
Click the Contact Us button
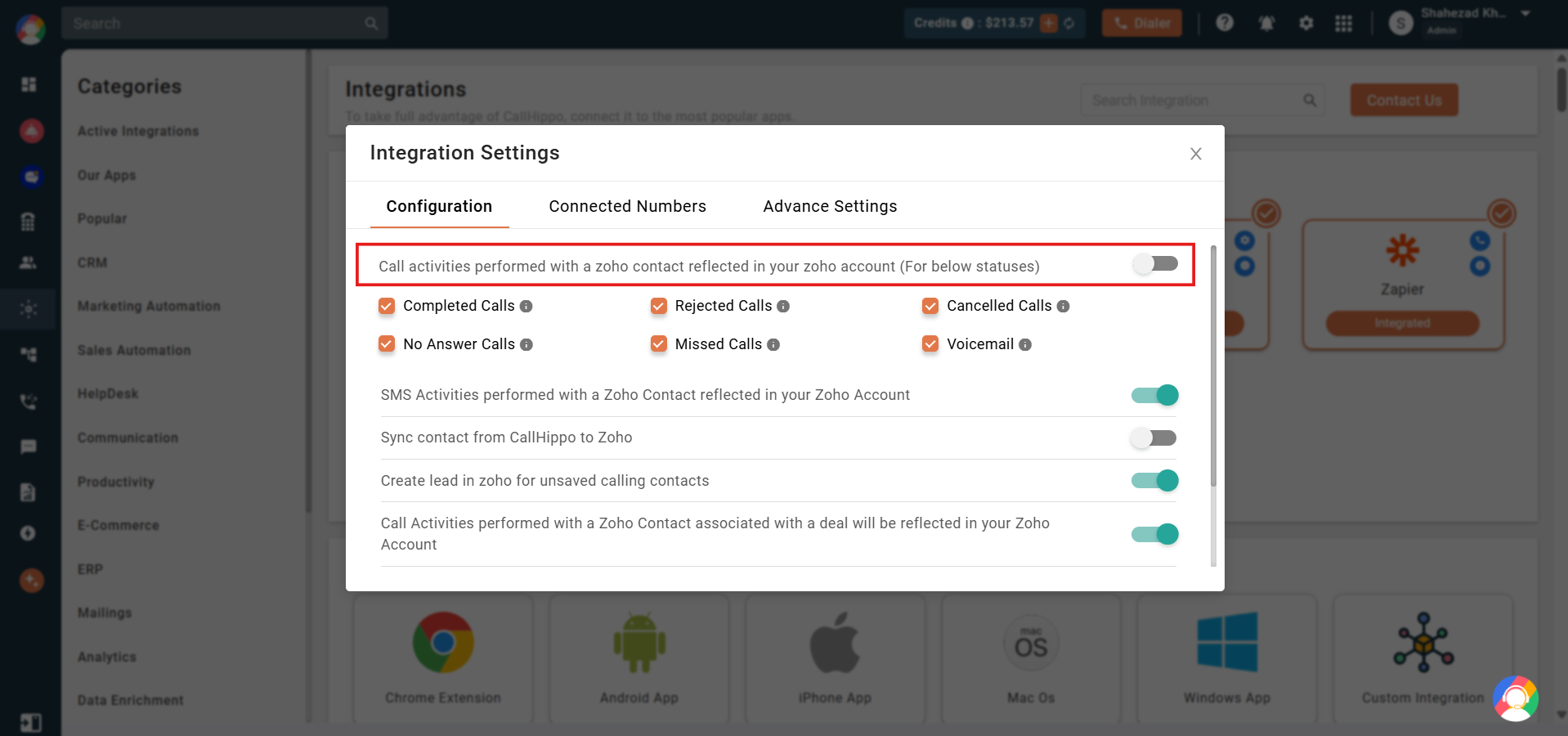[x=1404, y=100]
